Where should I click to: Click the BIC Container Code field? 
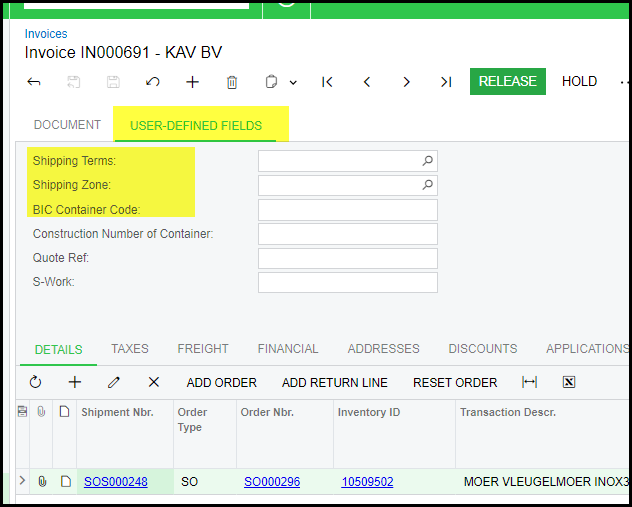click(x=347, y=210)
